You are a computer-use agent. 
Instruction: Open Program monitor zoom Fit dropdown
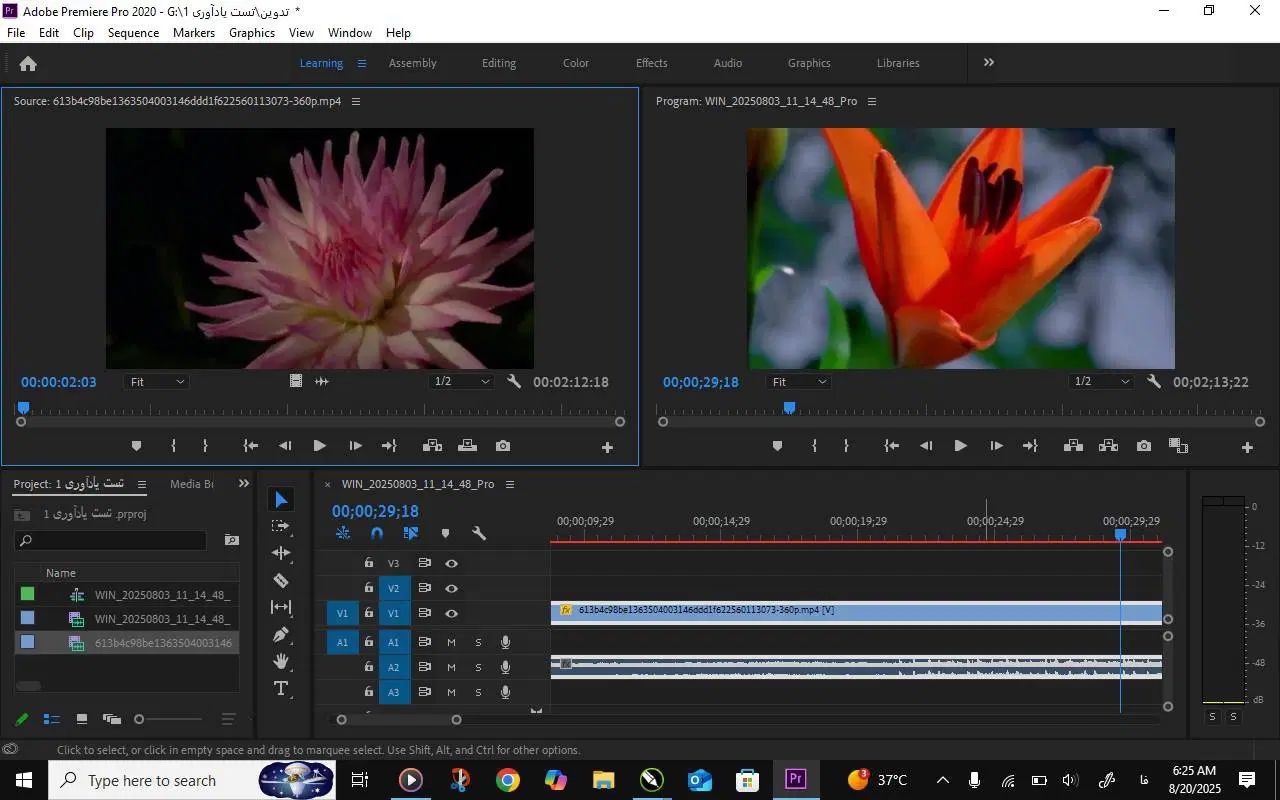click(799, 382)
